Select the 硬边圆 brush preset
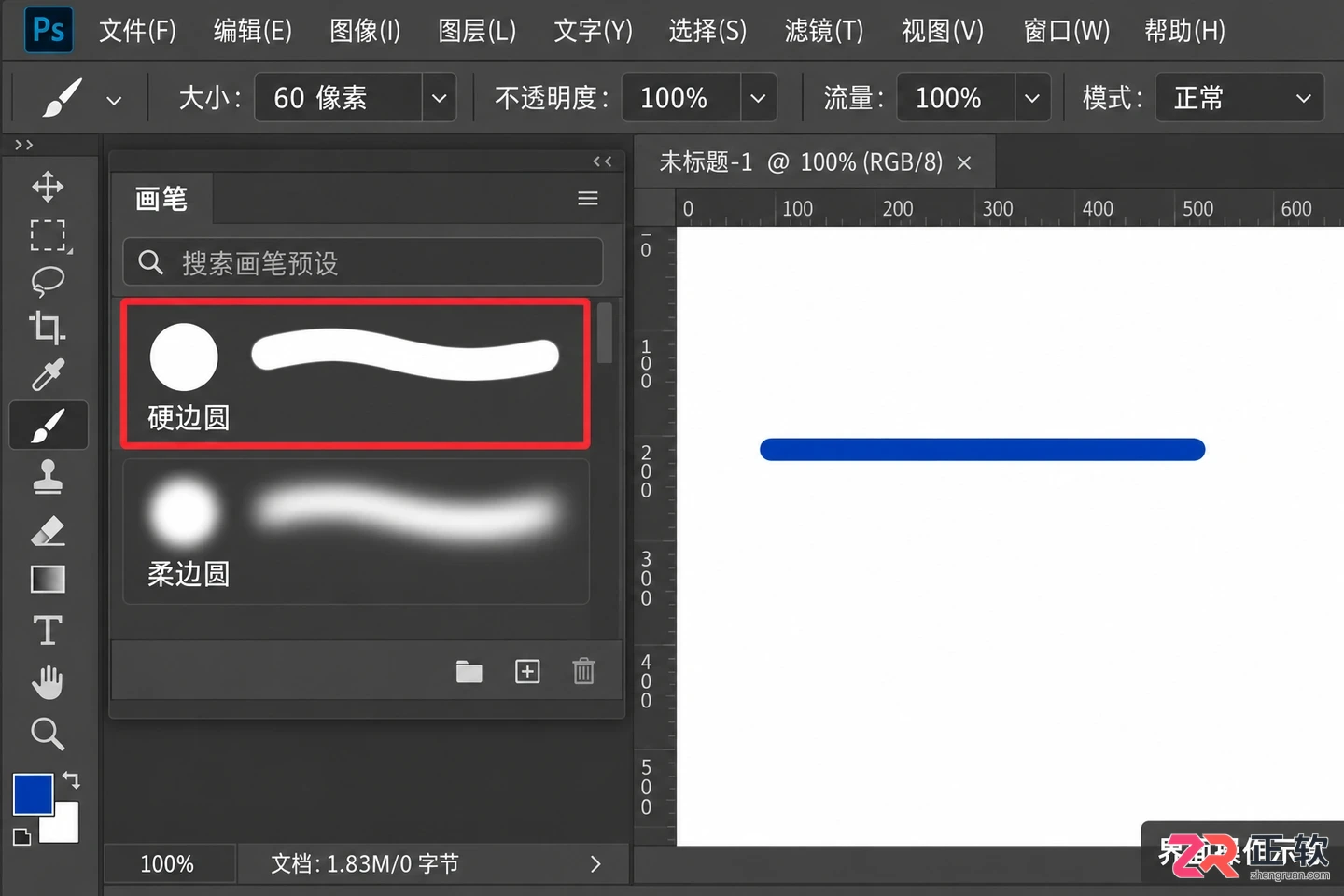This screenshot has width=1344, height=896. click(x=356, y=373)
